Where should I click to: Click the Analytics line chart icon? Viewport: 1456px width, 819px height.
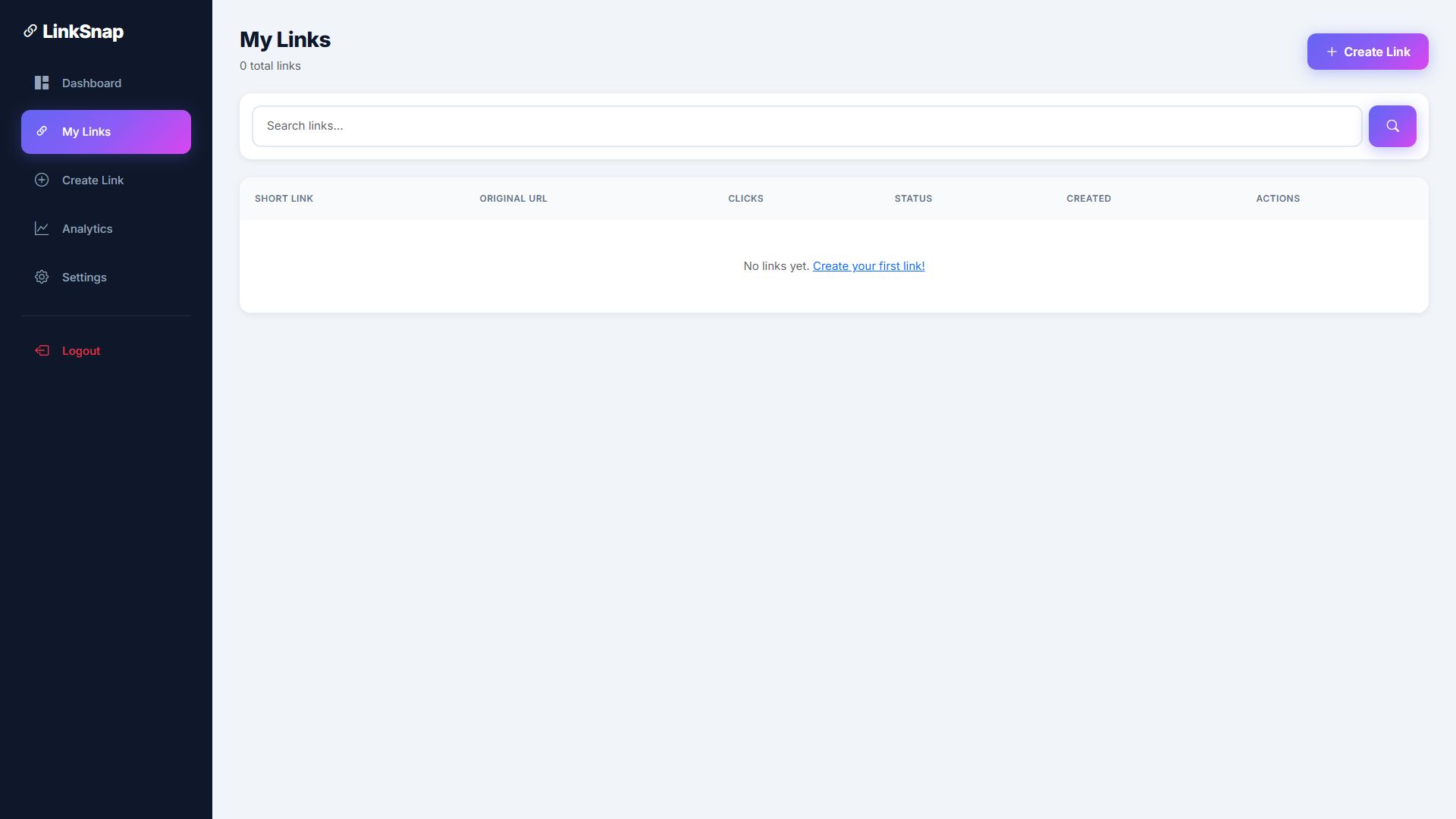pyautogui.click(x=42, y=228)
